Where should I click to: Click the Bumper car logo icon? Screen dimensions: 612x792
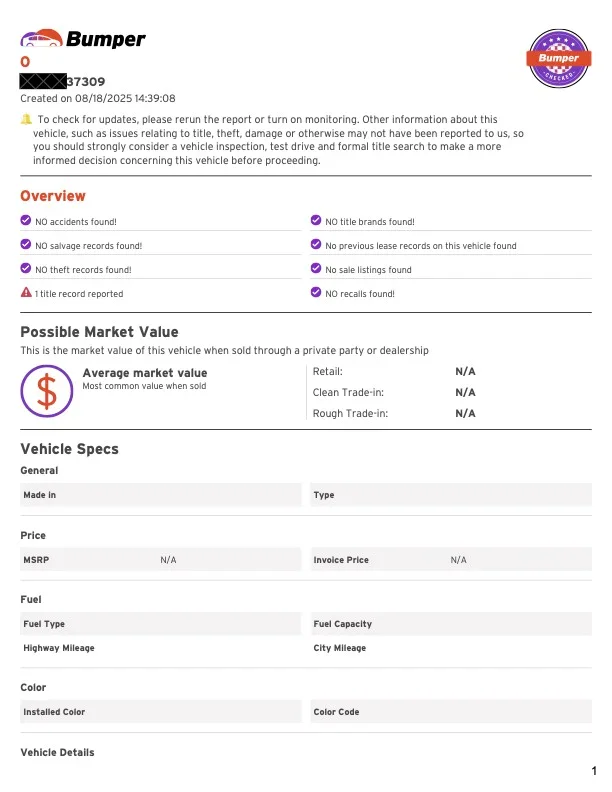(41, 39)
